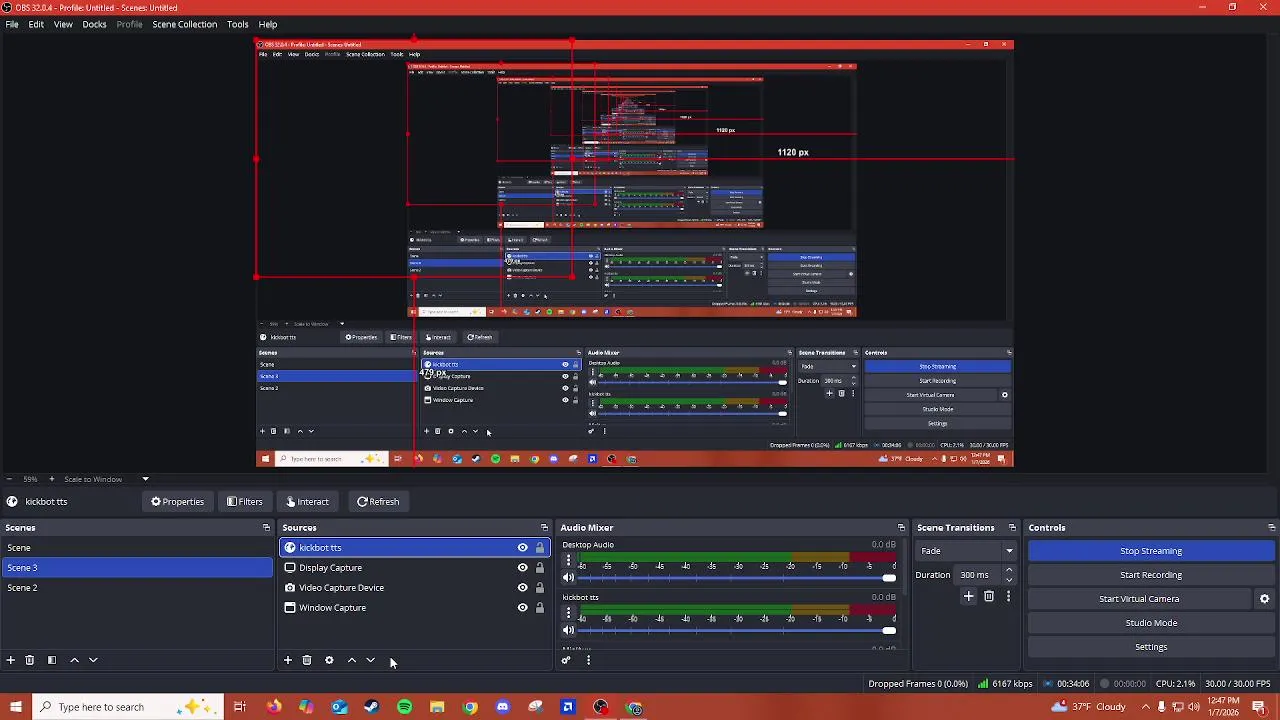Open the Fade transition dropdown

[966, 551]
